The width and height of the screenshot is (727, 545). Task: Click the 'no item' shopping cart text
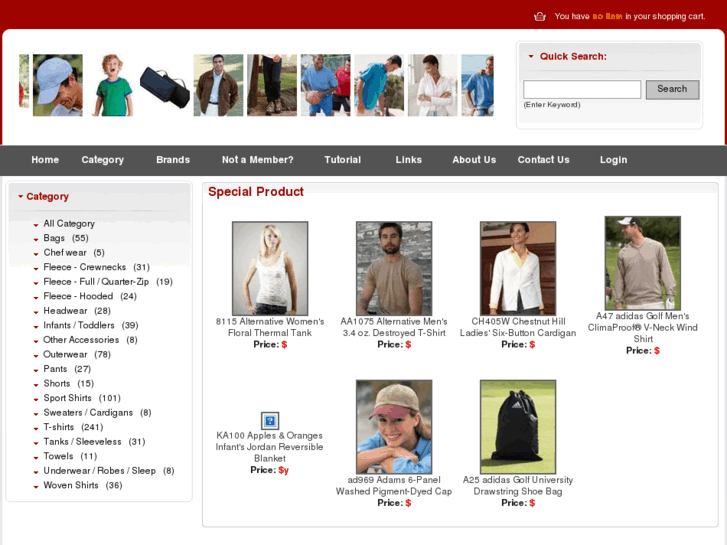tap(607, 16)
